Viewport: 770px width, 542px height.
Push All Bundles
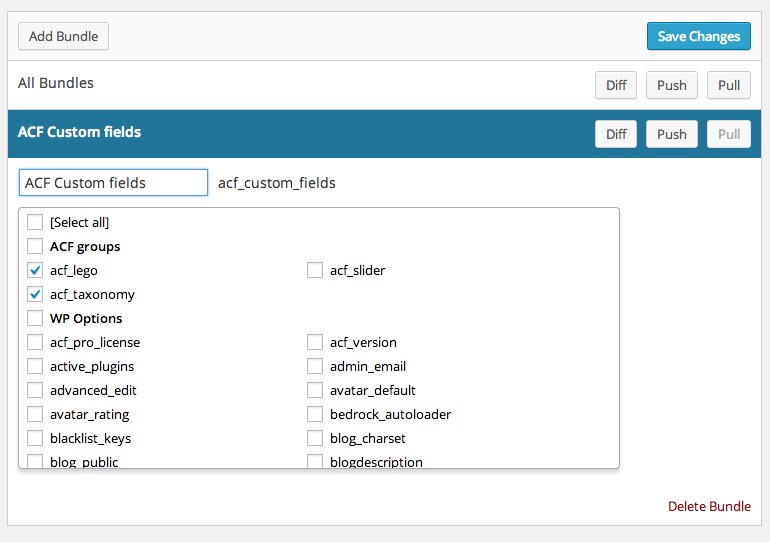coord(671,85)
